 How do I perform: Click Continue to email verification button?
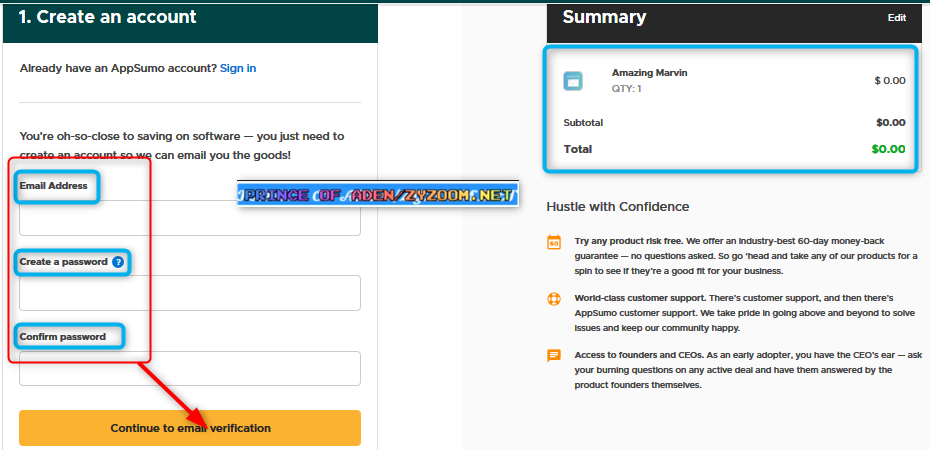pyautogui.click(x=190, y=428)
